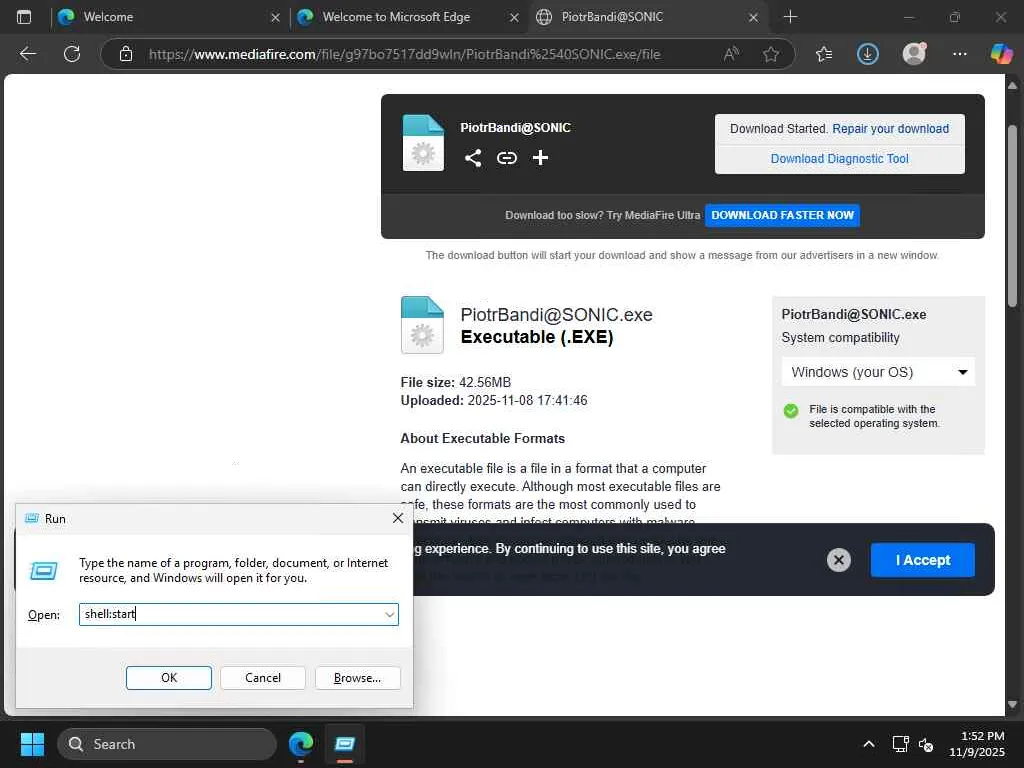1024x768 pixels.
Task: Open Download Diagnostic Tool link
Action: click(839, 159)
